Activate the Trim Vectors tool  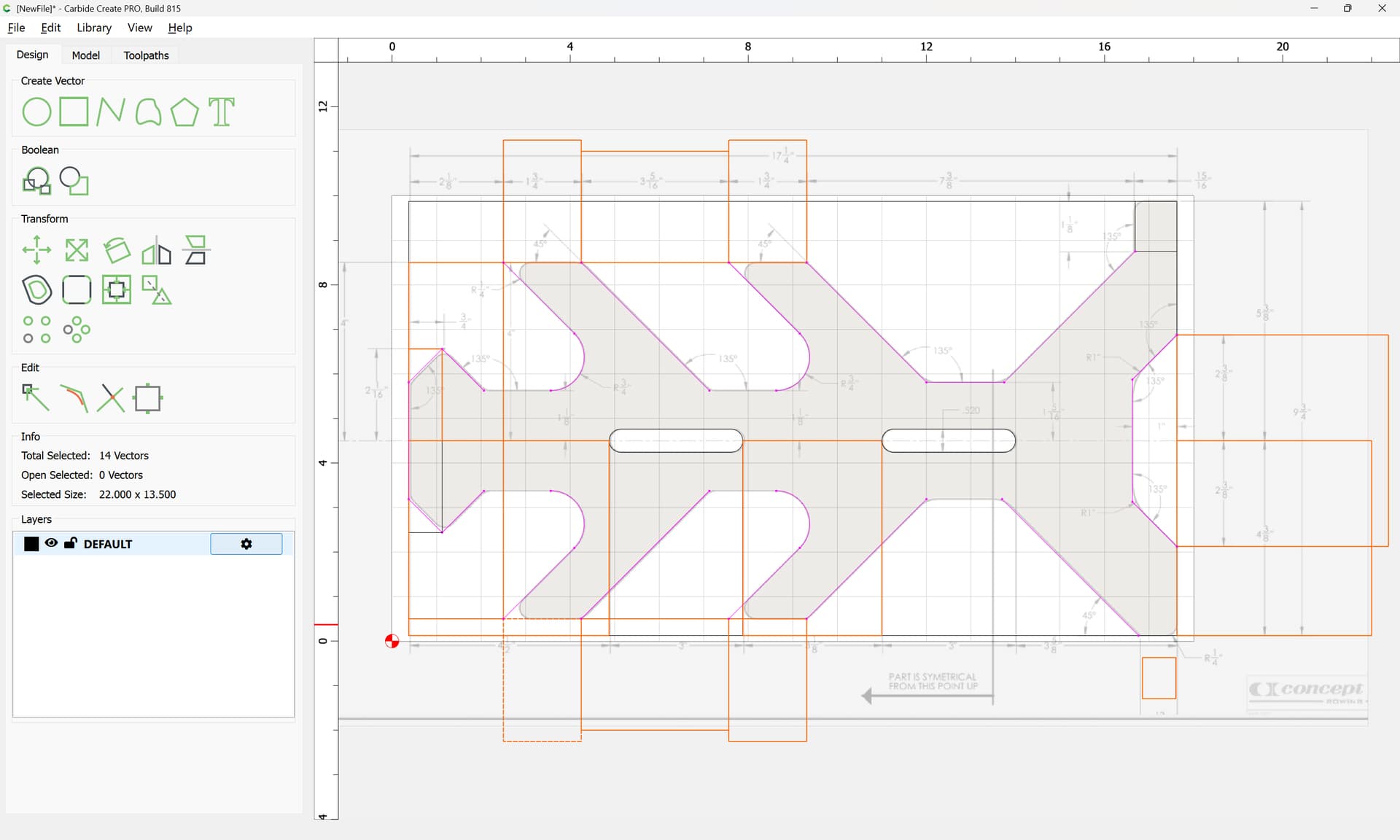[74, 399]
